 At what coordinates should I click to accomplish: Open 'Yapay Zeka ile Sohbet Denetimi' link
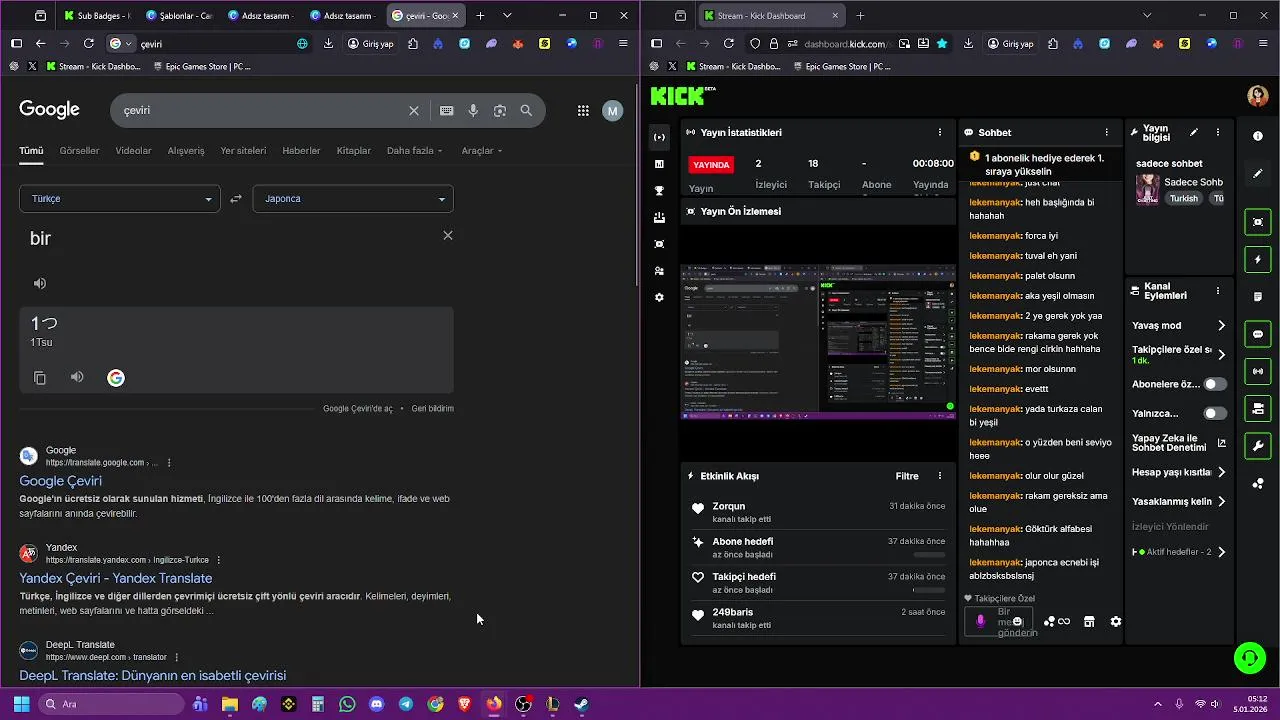pyautogui.click(x=1179, y=442)
